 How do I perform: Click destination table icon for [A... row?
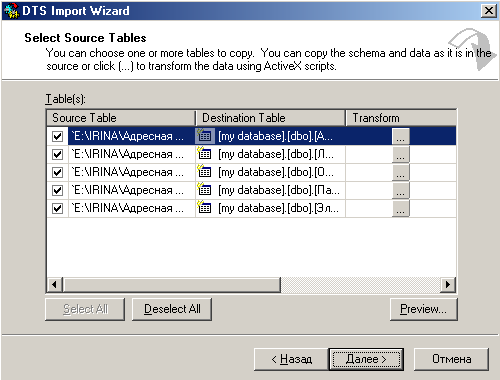pyautogui.click(x=205, y=136)
